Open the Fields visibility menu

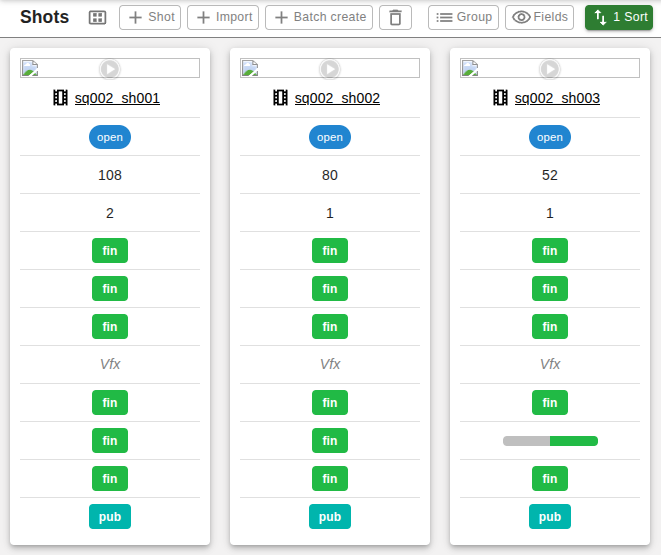(540, 17)
